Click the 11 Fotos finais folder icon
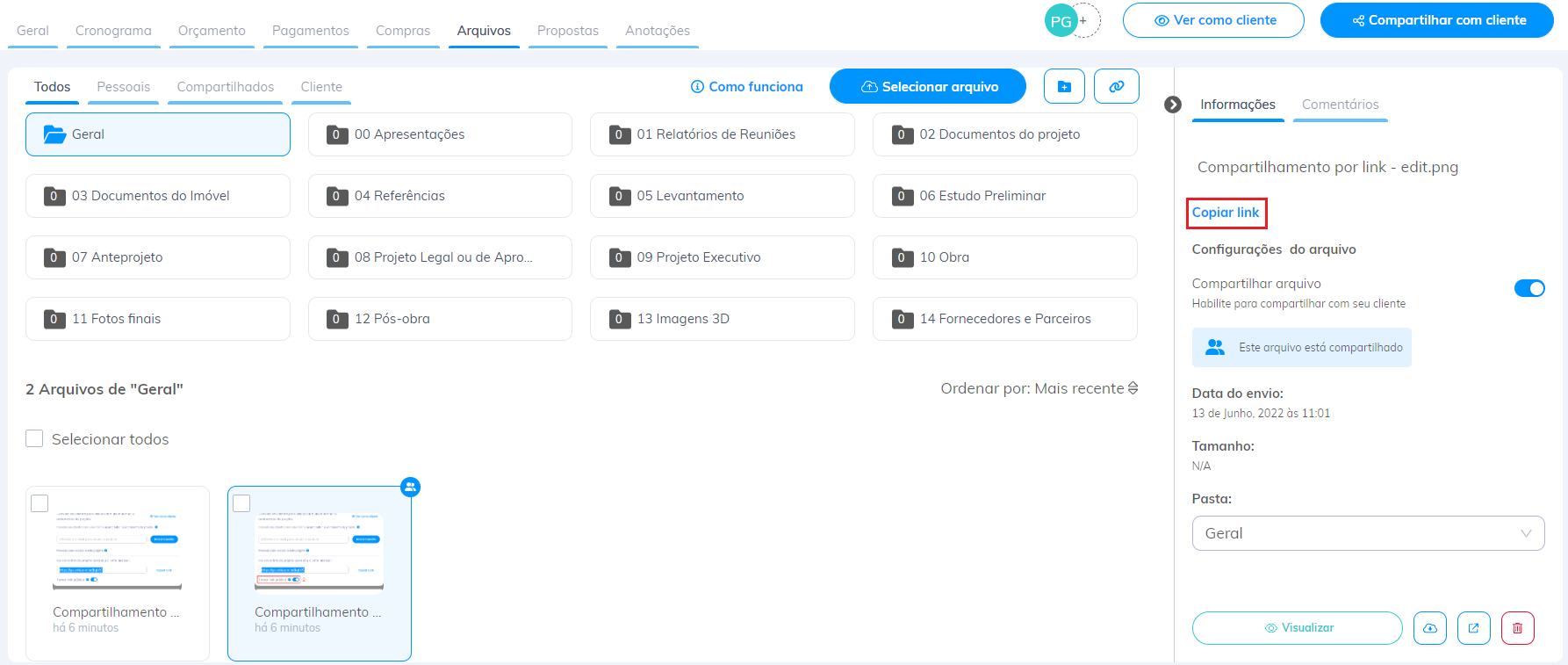Screen dimensions: 1568x665 tap(54, 319)
